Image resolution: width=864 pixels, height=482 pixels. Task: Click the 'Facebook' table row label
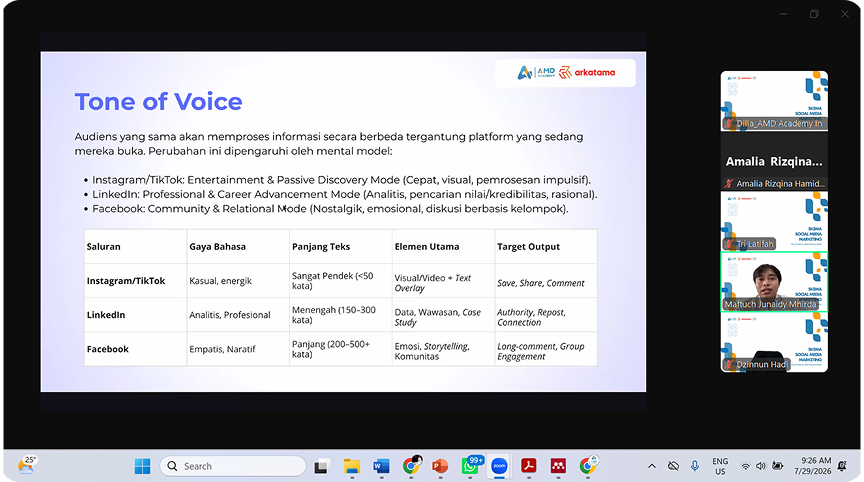(107, 349)
